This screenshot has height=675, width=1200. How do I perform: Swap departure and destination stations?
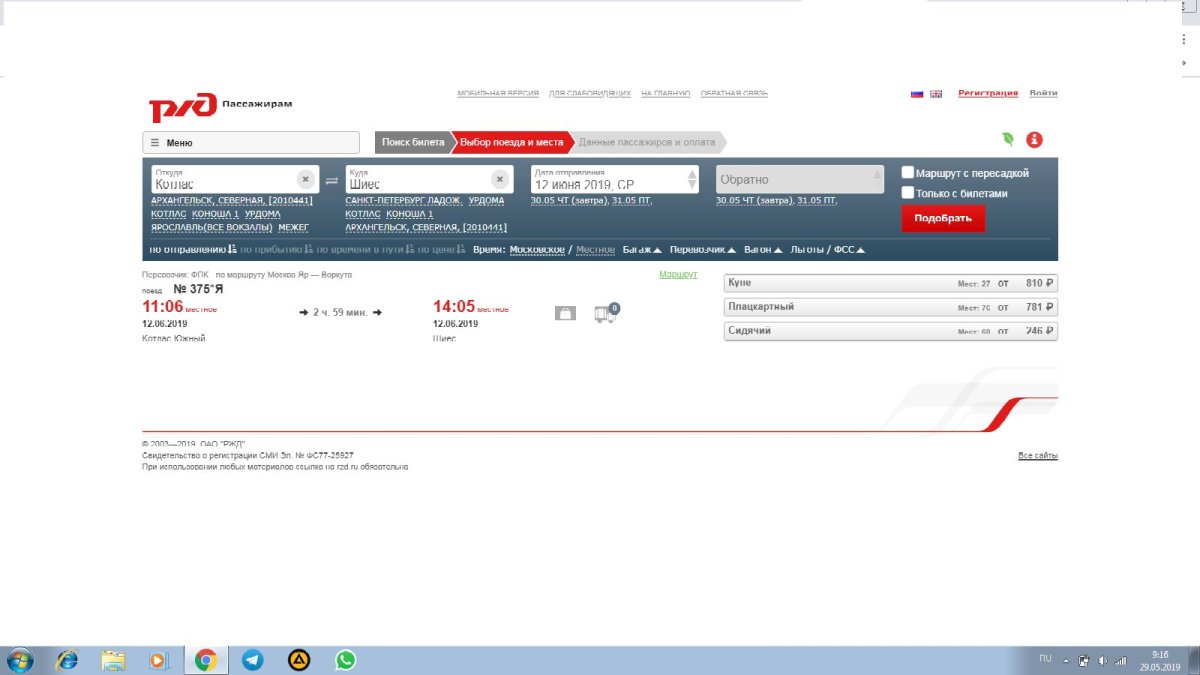[332, 180]
